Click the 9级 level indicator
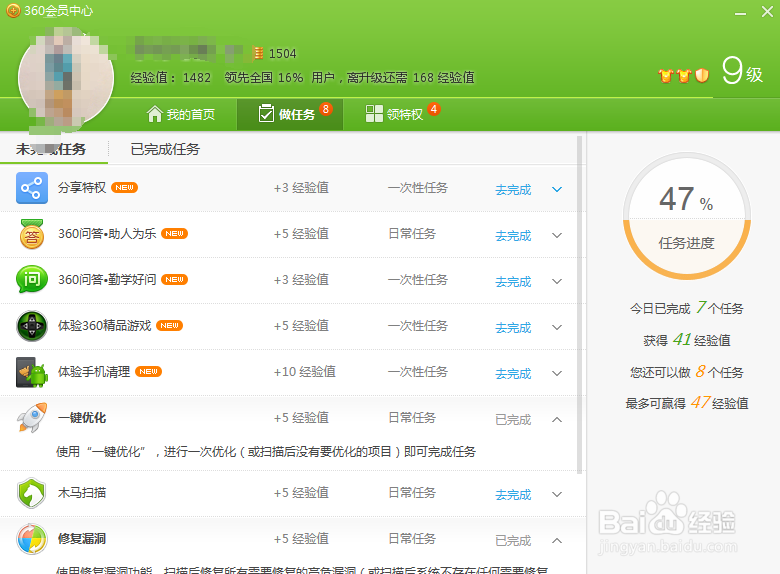The image size is (780, 574). [x=742, y=71]
